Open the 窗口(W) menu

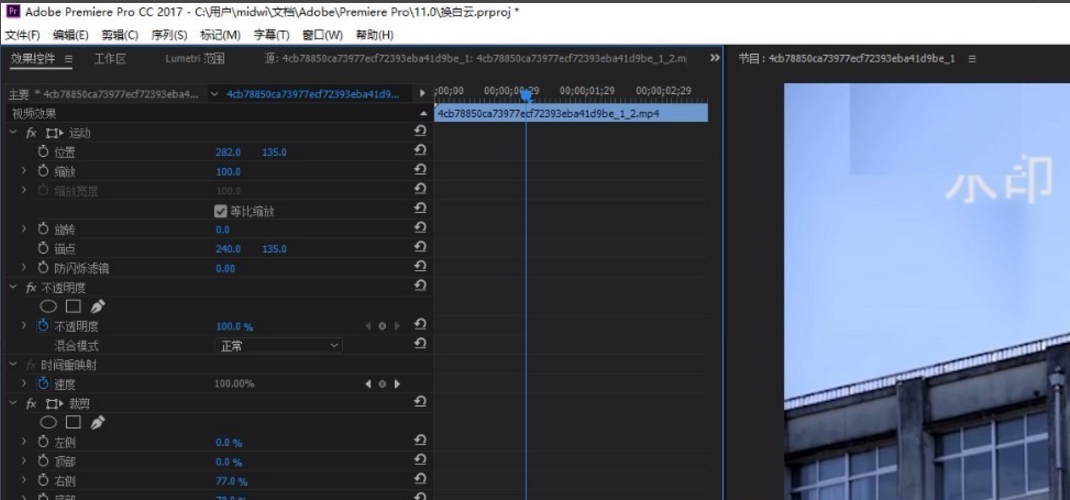[x=322, y=35]
